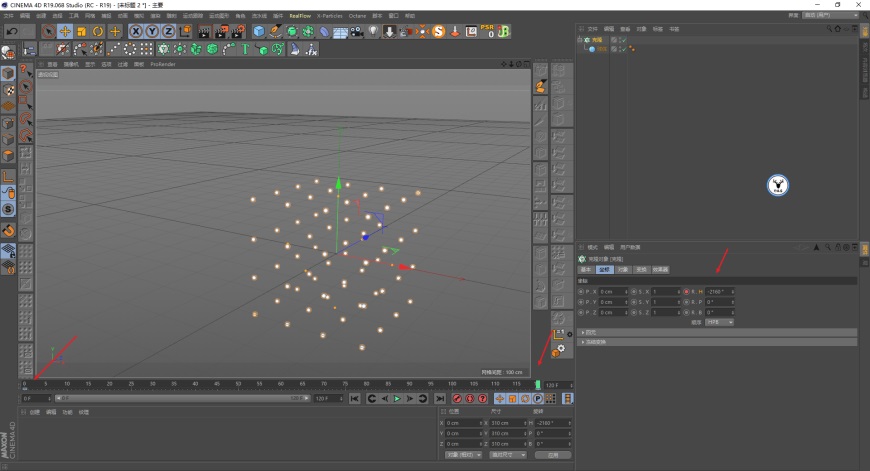This screenshot has height=471, width=870.
Task: Expand the first collapsed section below HPB order
Action: point(717,332)
